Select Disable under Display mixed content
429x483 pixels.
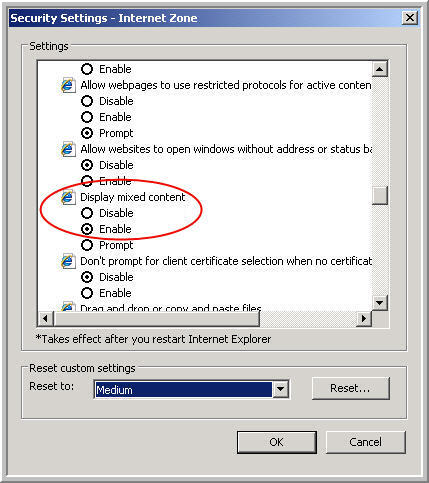click(x=107, y=213)
